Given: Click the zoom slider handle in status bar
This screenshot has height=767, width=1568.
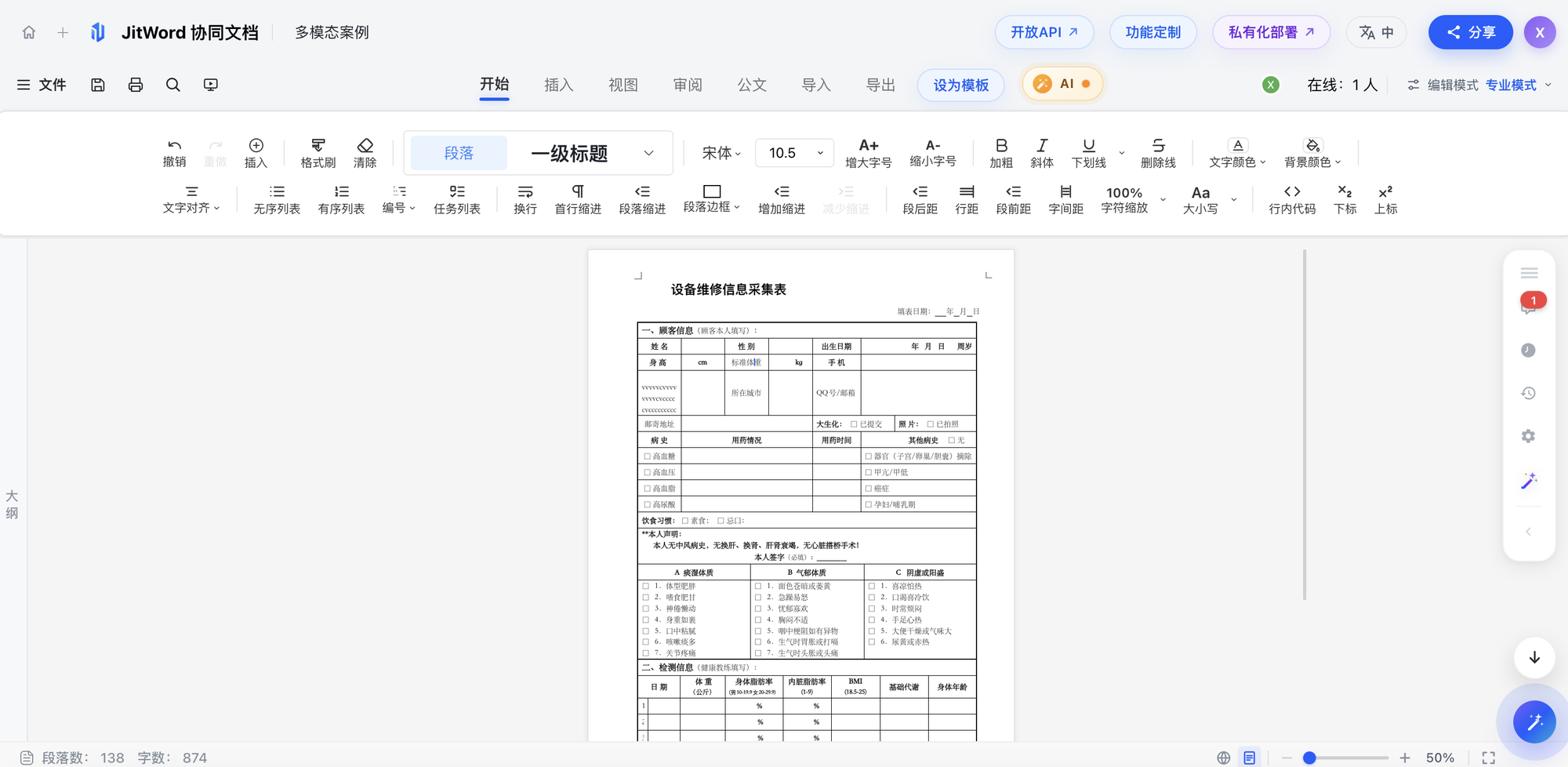Looking at the screenshot, I should tap(1309, 758).
